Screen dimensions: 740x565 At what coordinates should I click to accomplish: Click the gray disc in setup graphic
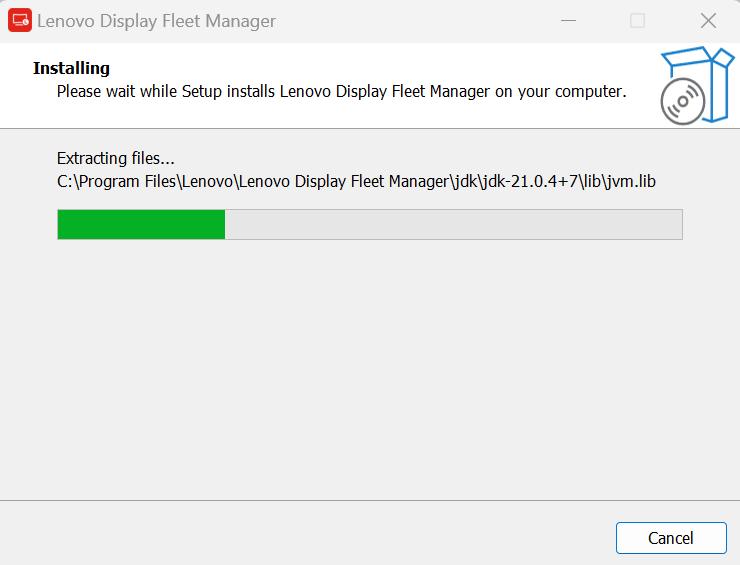coord(680,103)
